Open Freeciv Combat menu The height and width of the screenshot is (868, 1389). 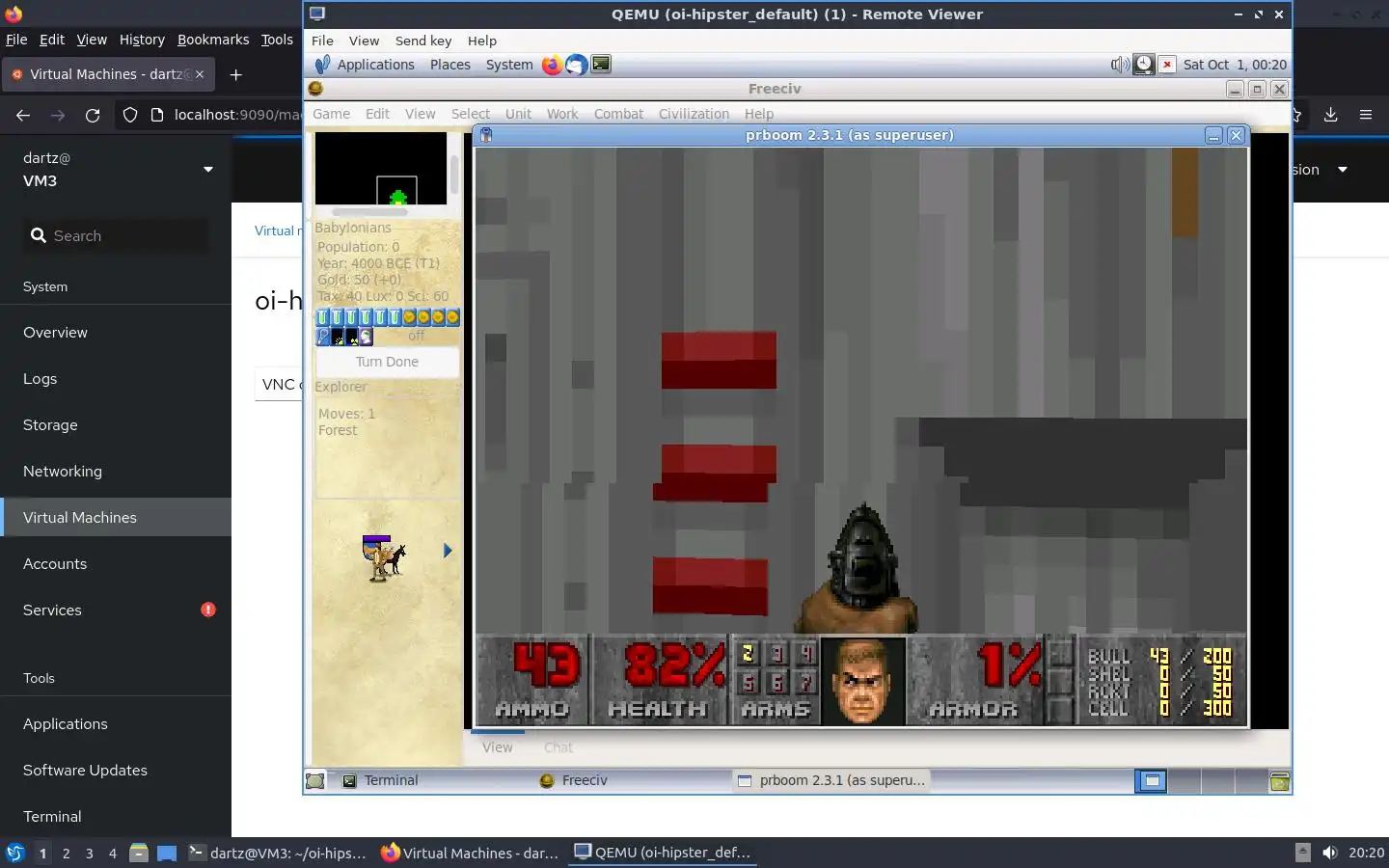click(x=618, y=114)
